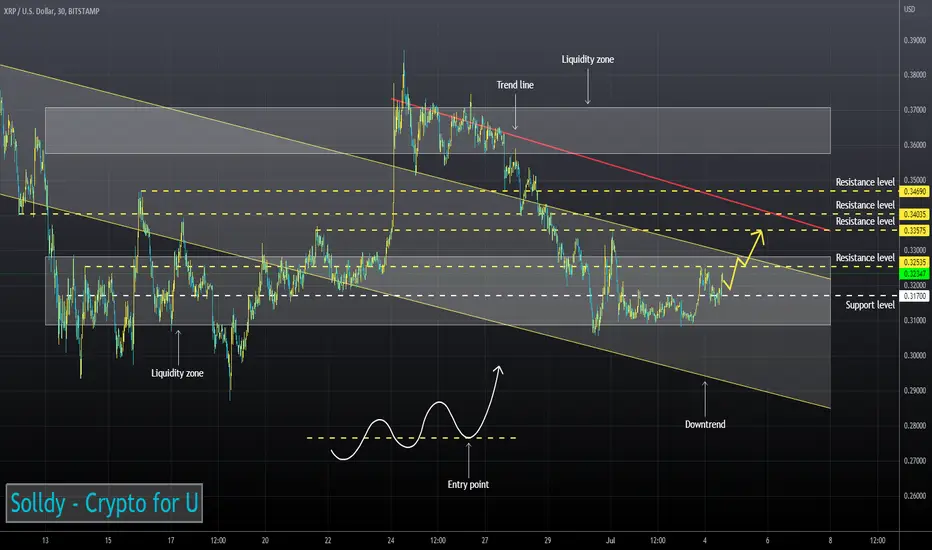Select the 0.34690 yellow price tag

(x=914, y=191)
